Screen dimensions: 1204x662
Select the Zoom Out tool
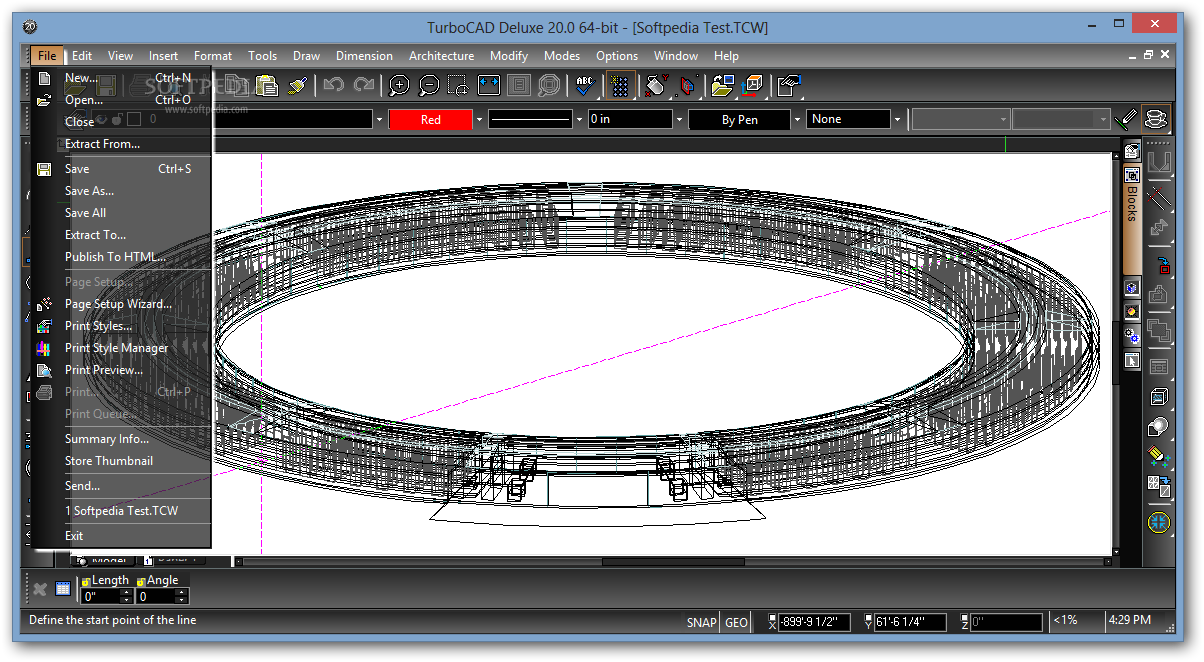[x=428, y=86]
